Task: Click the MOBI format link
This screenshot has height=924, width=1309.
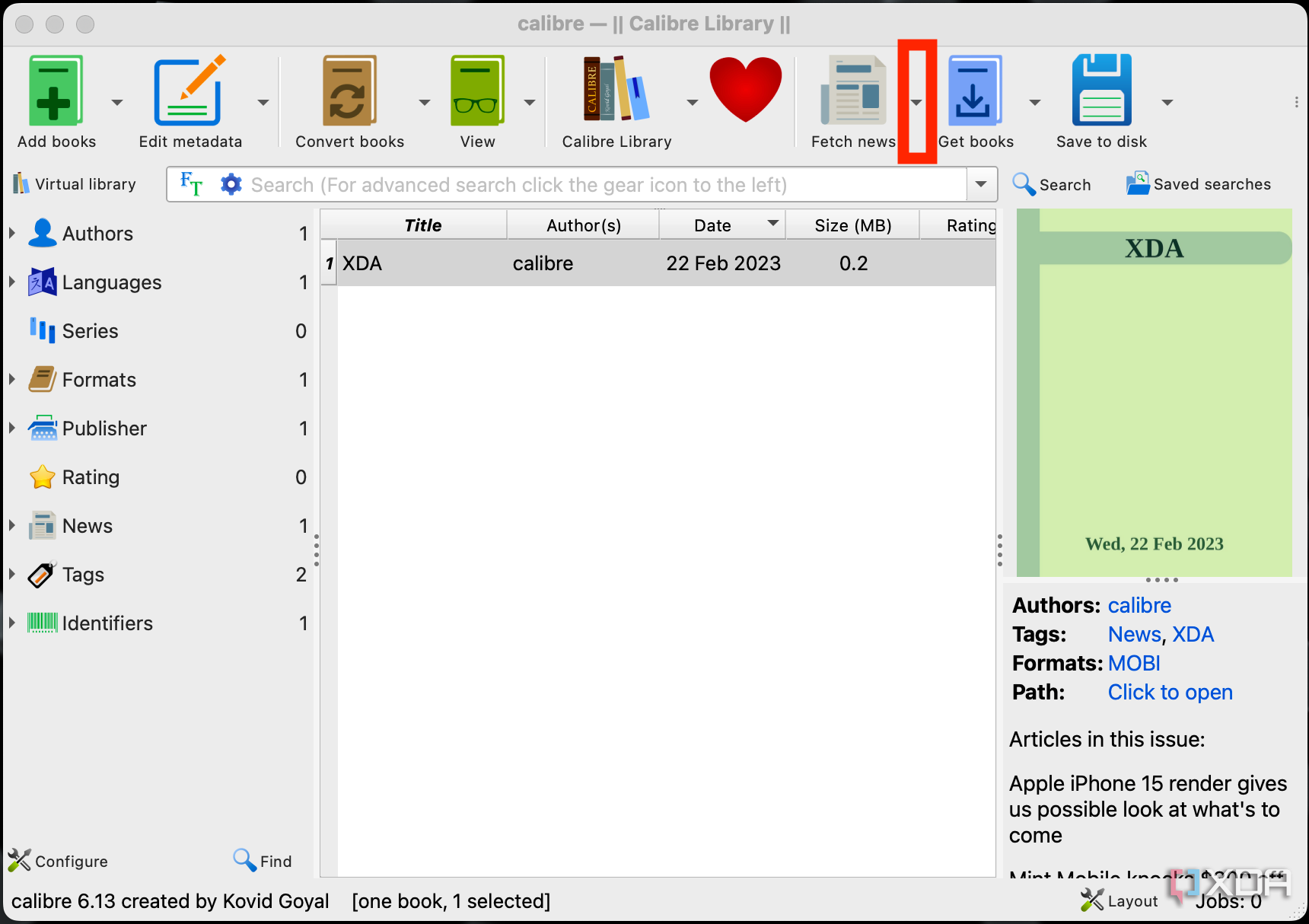Action: (x=1134, y=663)
